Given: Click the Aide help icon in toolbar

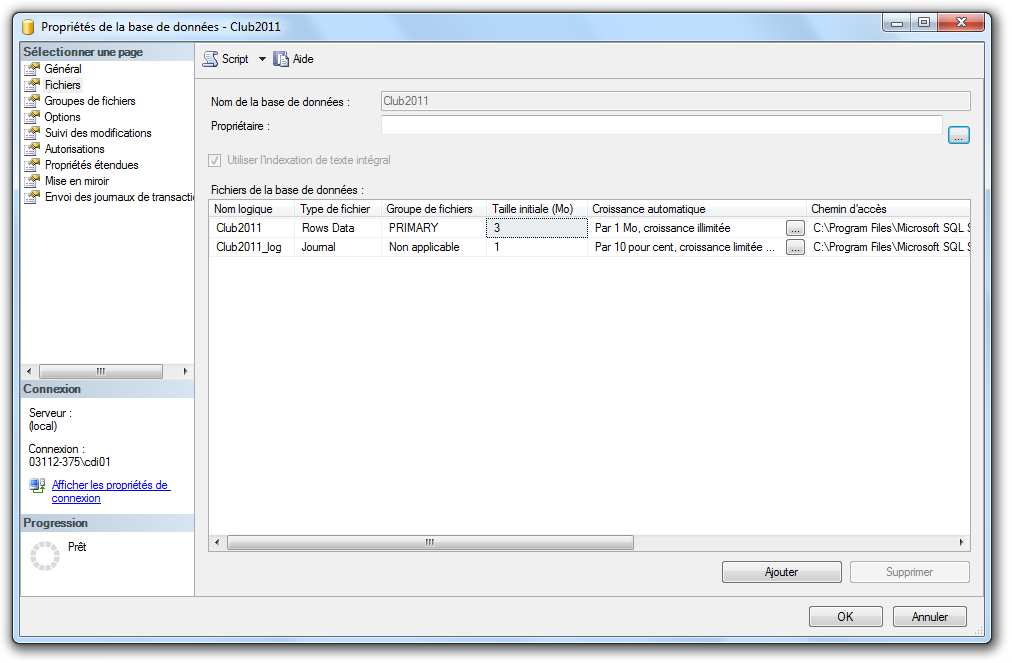Looking at the screenshot, I should pyautogui.click(x=281, y=59).
